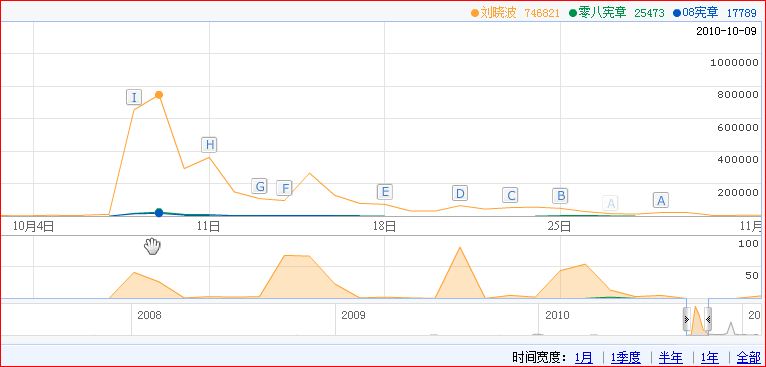The image size is (766, 367).
Task: Click the rightmost solid A marker
Action: (661, 200)
